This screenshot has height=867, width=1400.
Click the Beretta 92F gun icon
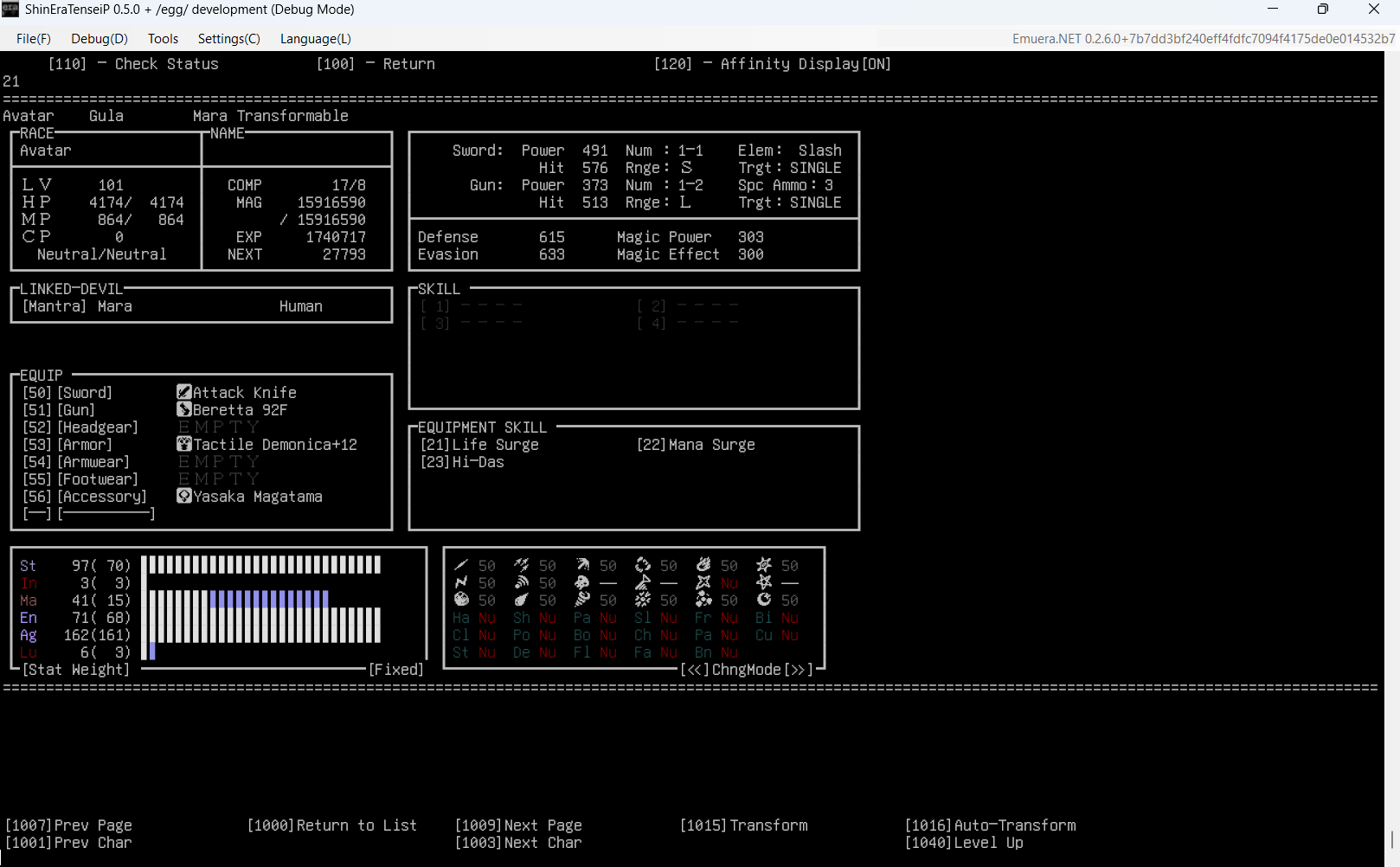coord(183,409)
